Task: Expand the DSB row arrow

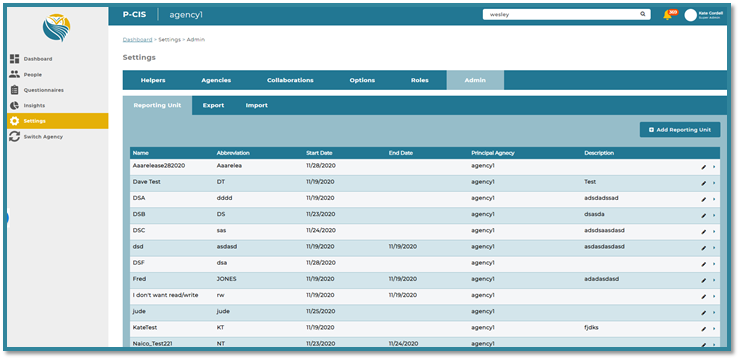Action: pos(714,216)
